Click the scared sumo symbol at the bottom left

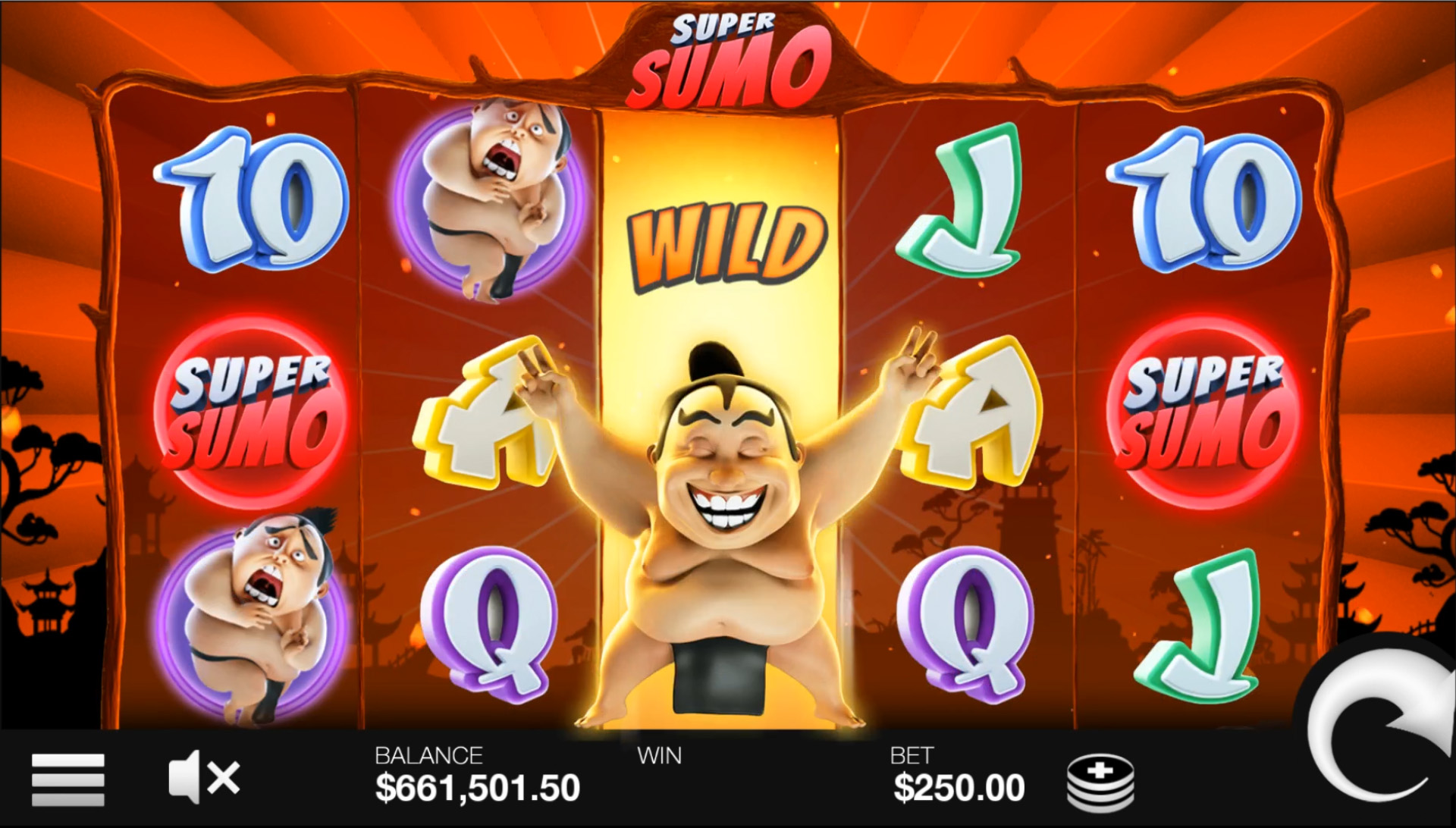point(251,616)
